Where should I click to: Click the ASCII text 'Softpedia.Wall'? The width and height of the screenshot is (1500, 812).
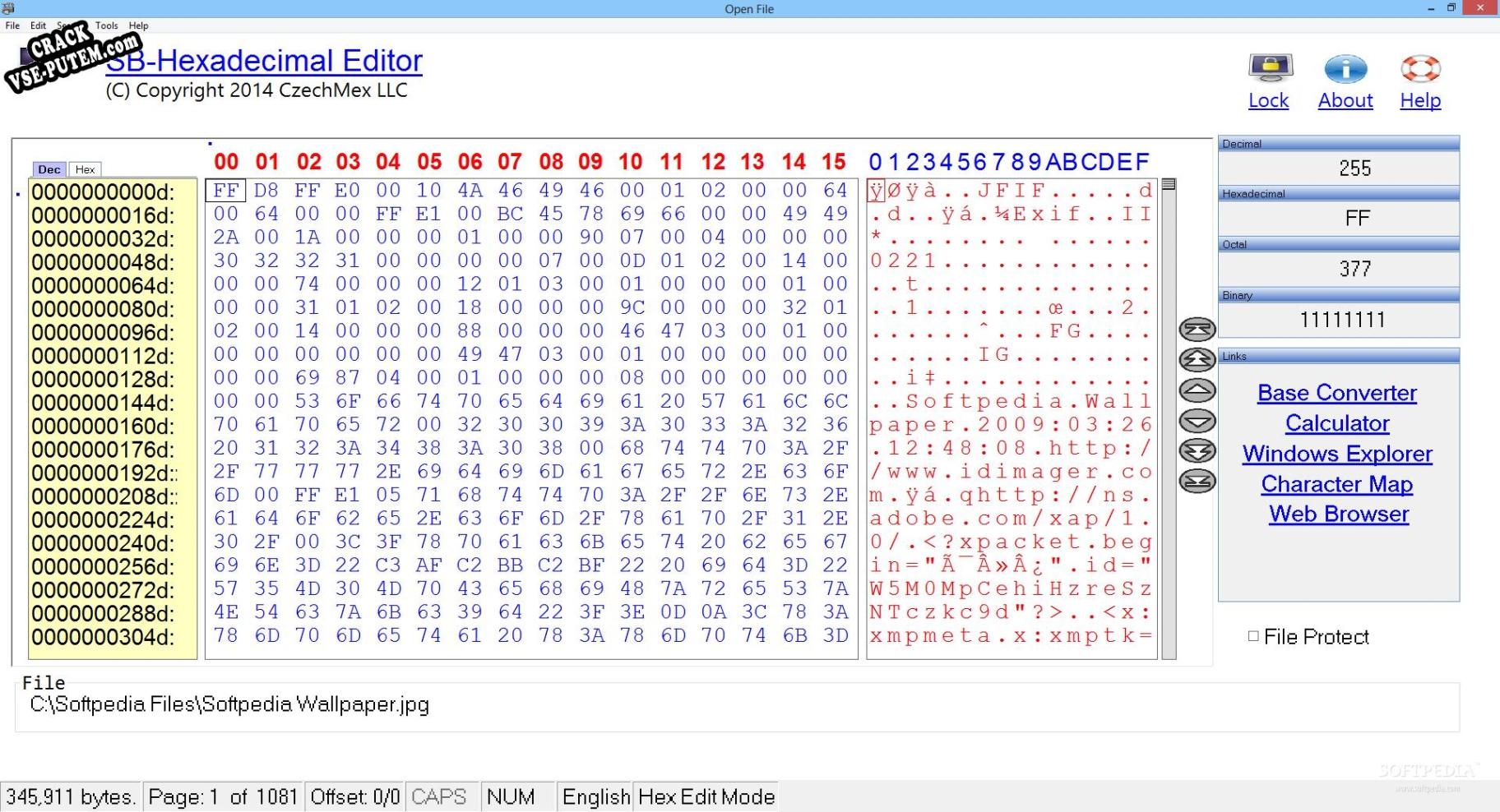pyautogui.click(x=1029, y=401)
